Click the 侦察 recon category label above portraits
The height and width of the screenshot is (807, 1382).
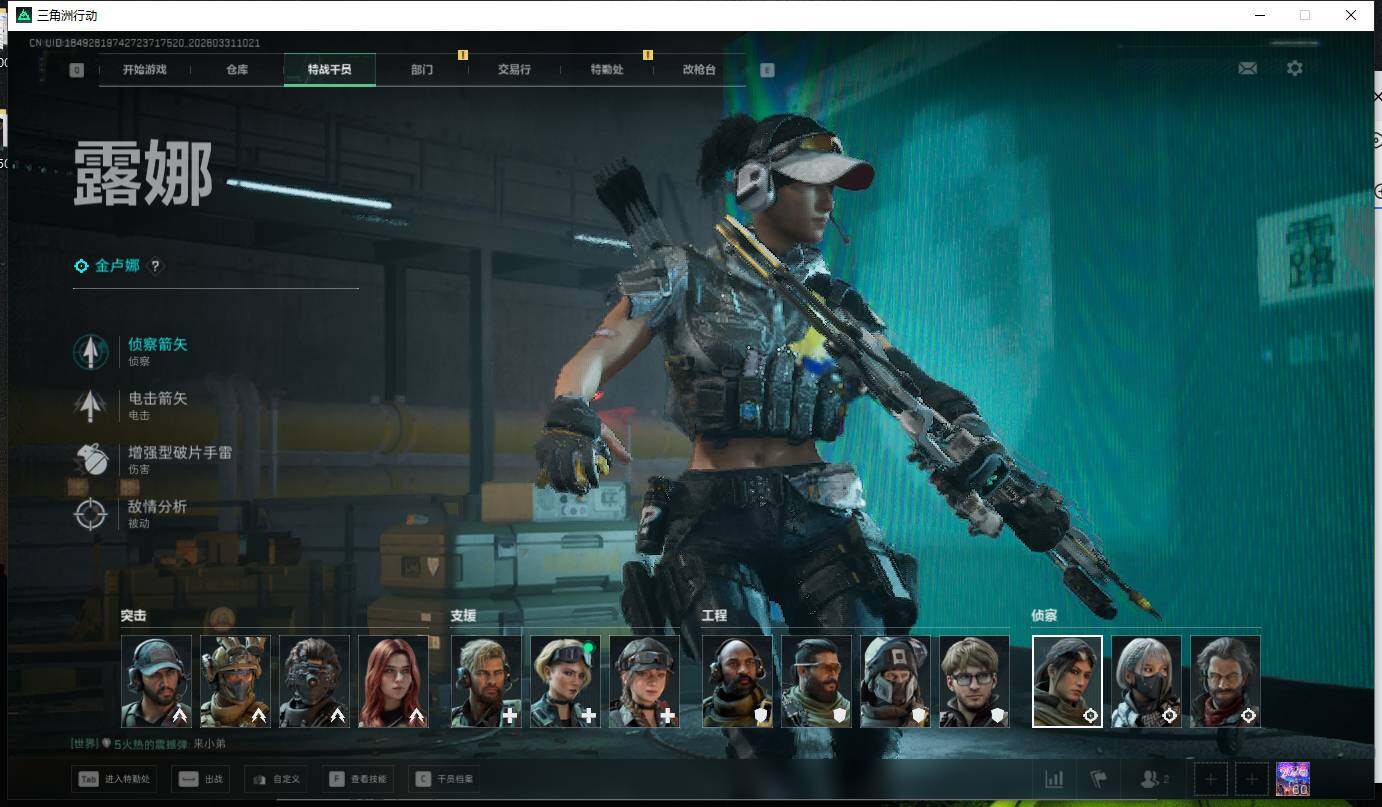coord(1044,615)
